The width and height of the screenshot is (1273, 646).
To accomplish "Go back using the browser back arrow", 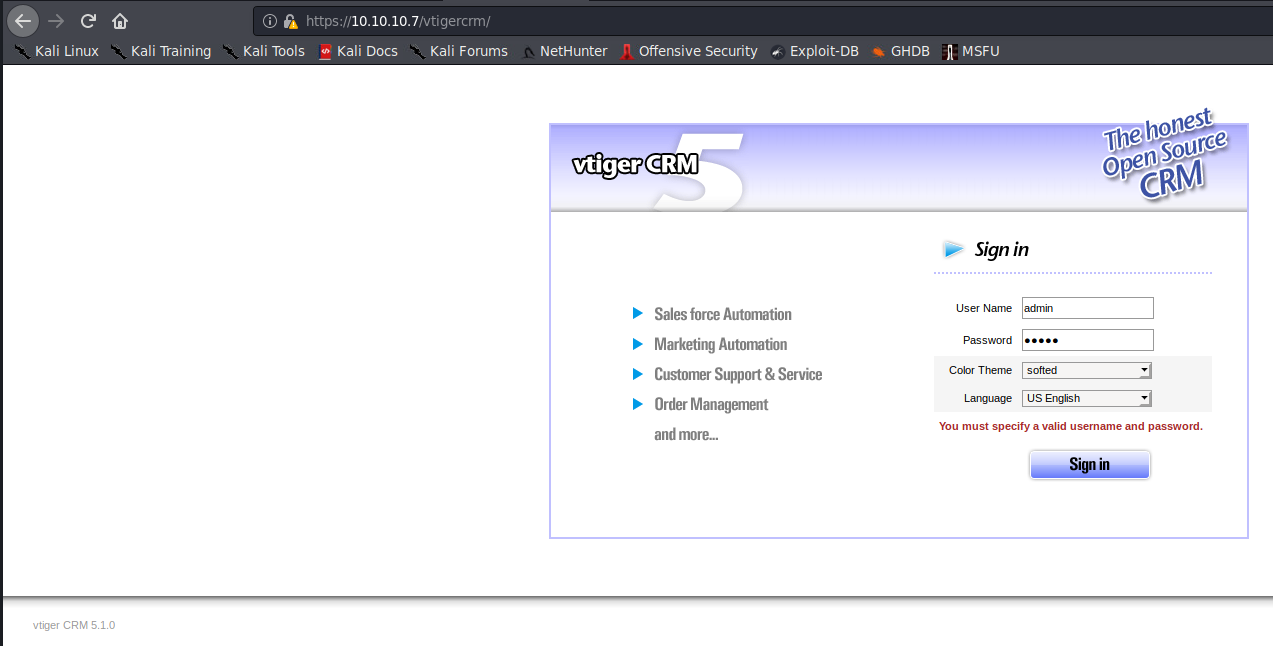I will 23,20.
